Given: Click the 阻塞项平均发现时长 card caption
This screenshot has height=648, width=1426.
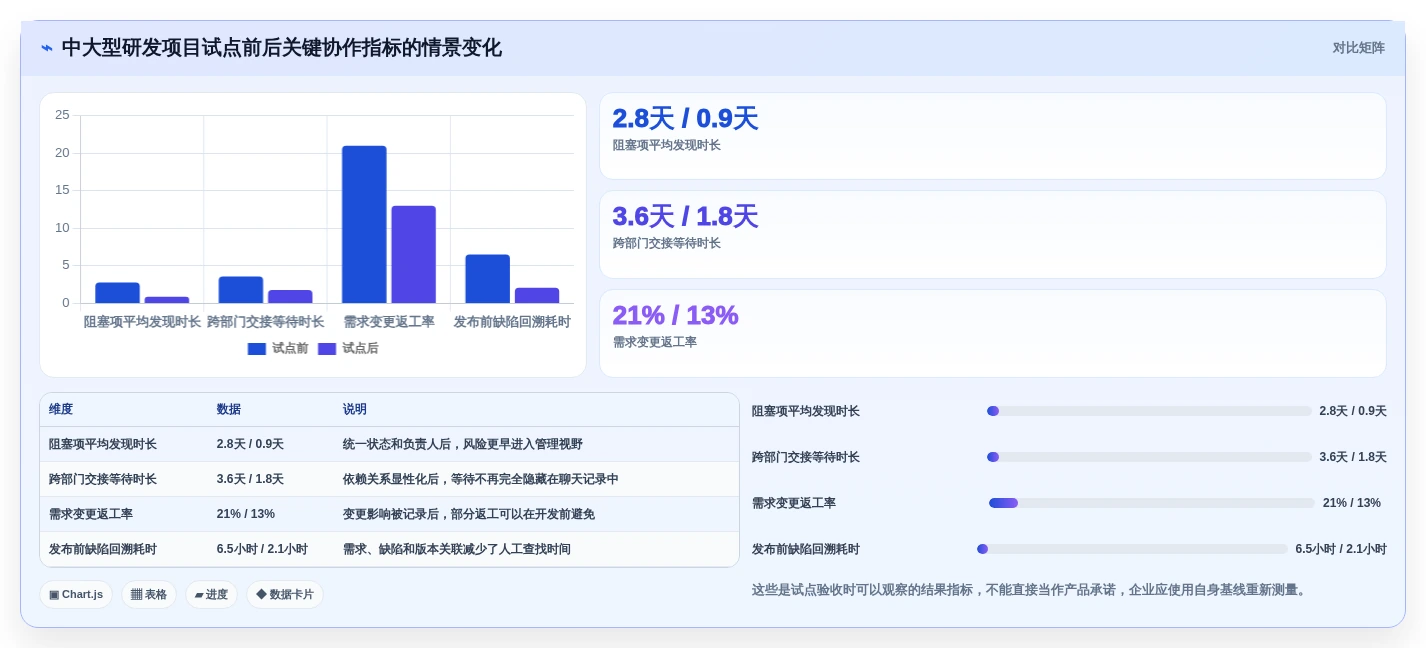Looking at the screenshot, I should click(666, 145).
